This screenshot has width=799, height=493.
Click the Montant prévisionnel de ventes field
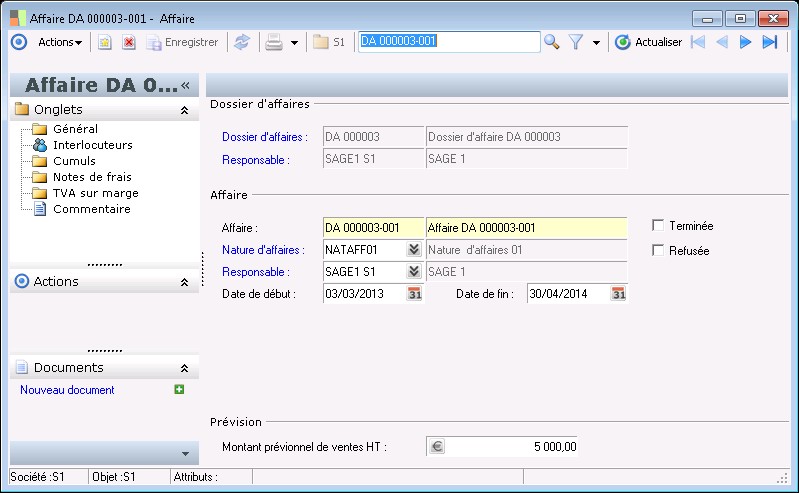pyautogui.click(x=512, y=447)
